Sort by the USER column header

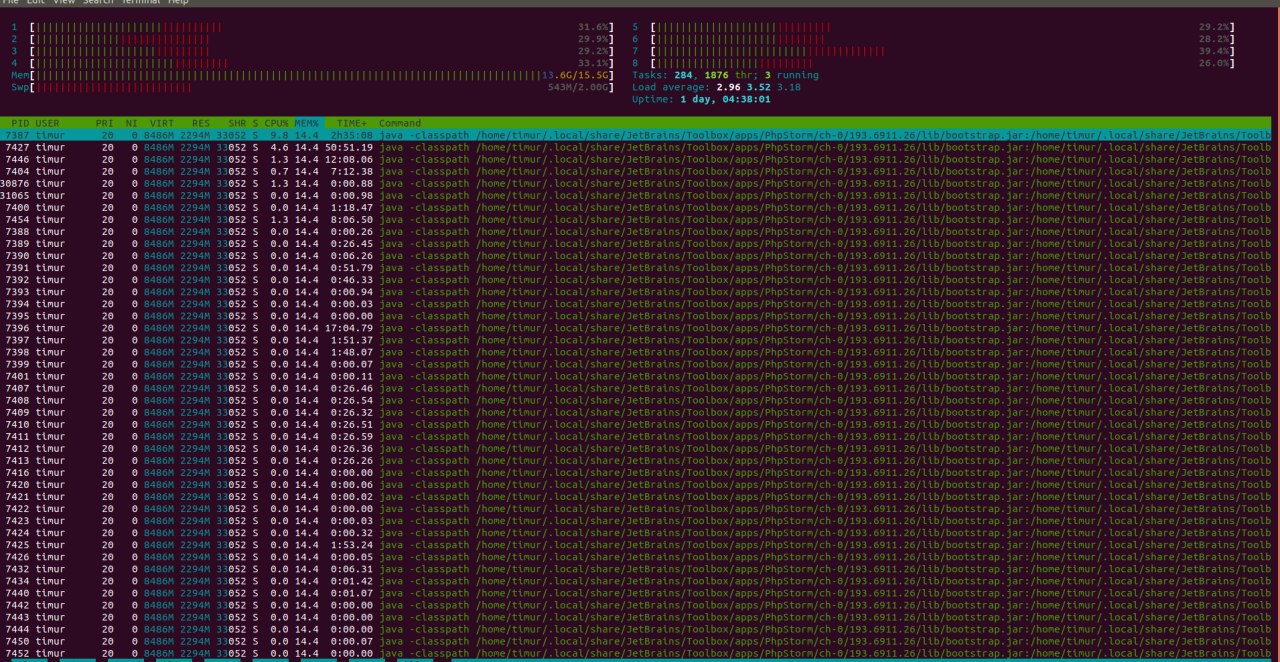(x=48, y=123)
